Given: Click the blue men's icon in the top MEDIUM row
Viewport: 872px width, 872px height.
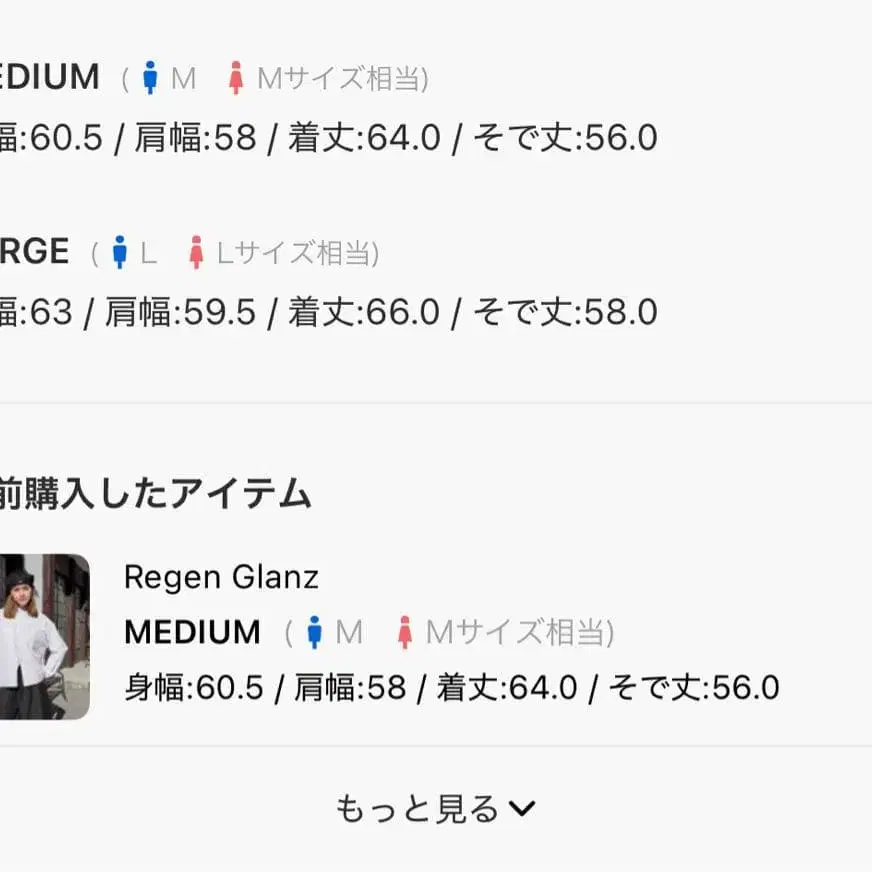Looking at the screenshot, I should tap(150, 78).
